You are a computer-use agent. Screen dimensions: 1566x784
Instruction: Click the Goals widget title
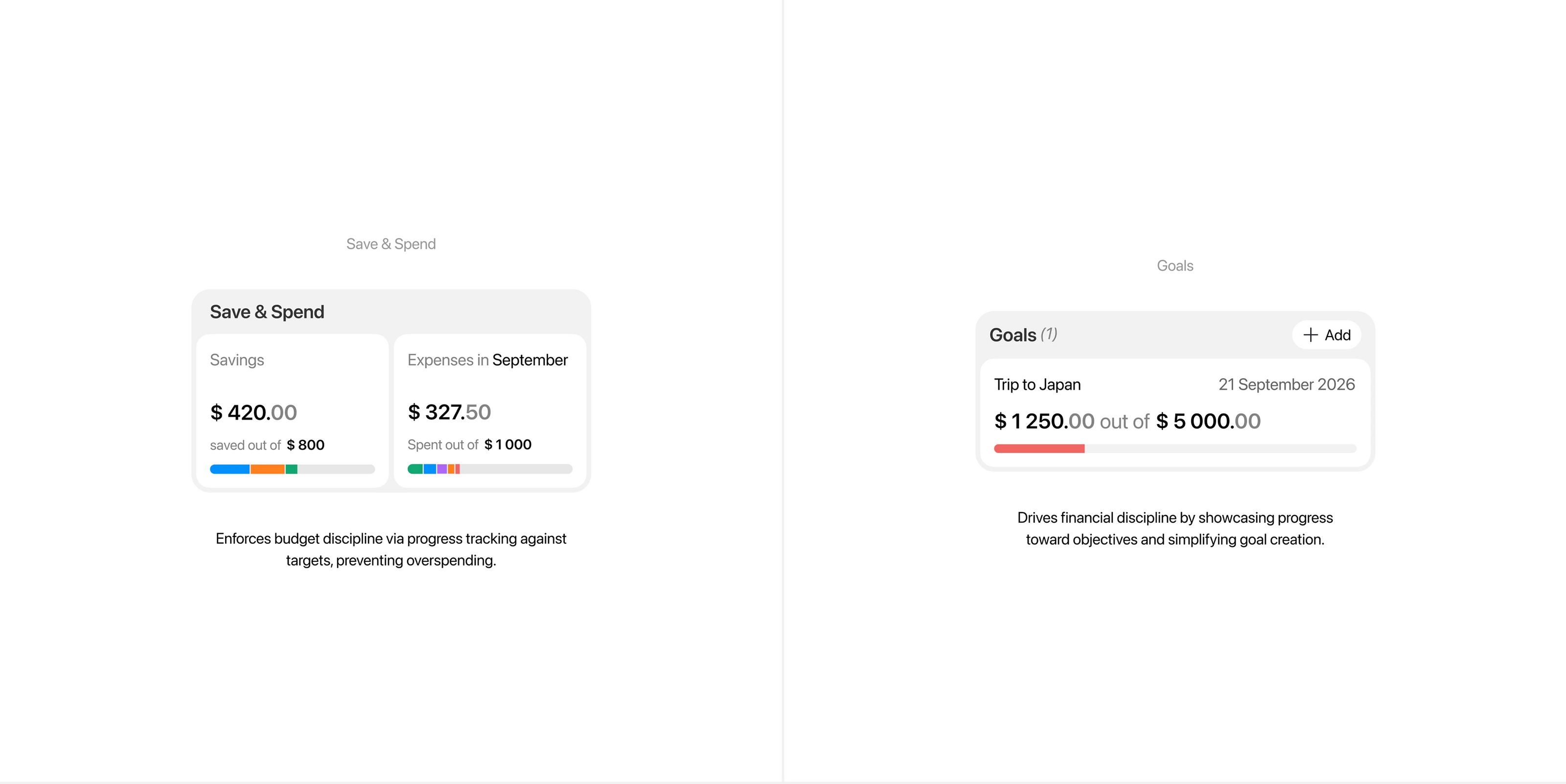click(x=1012, y=335)
